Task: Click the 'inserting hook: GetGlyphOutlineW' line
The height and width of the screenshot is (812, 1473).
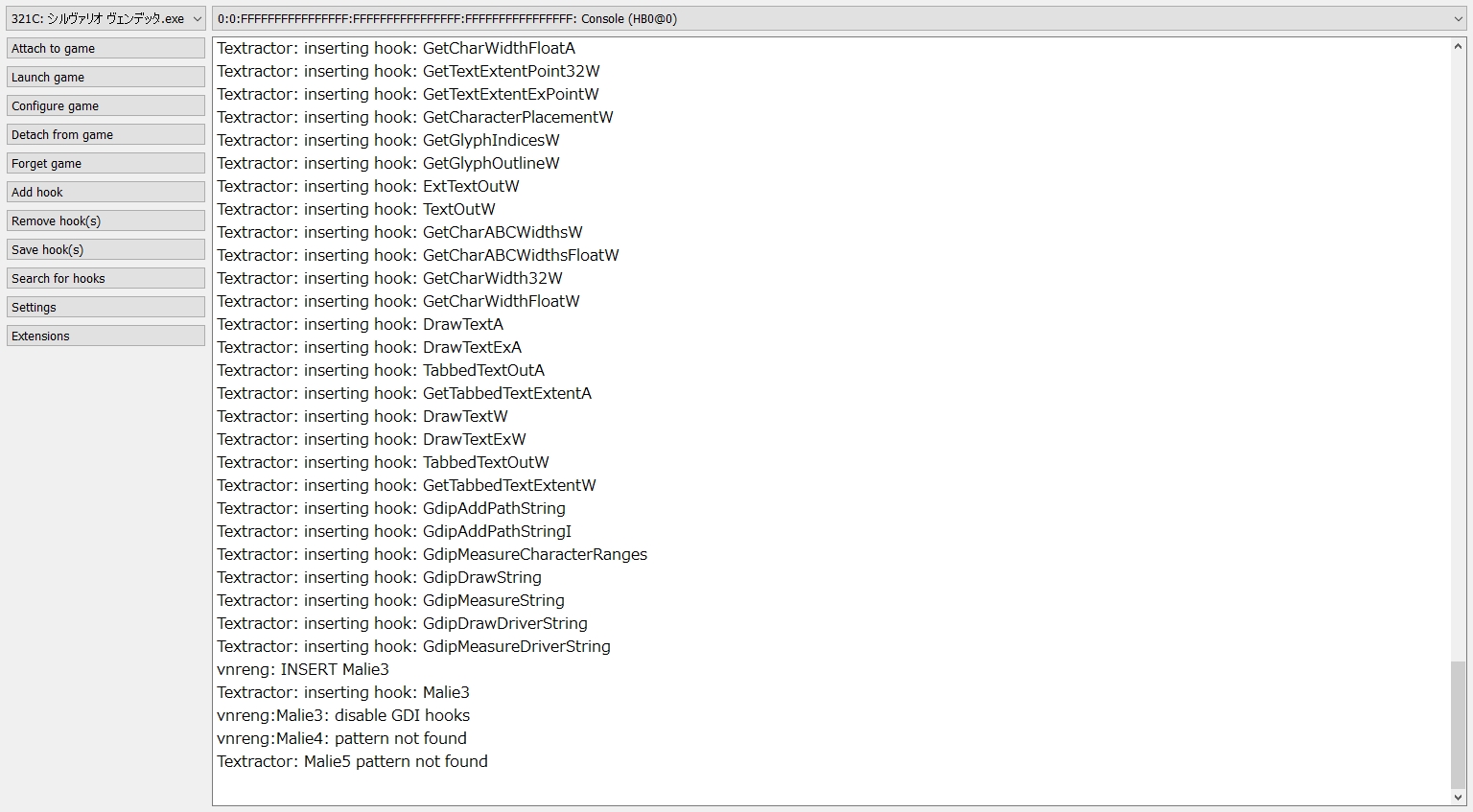Action: (x=388, y=163)
